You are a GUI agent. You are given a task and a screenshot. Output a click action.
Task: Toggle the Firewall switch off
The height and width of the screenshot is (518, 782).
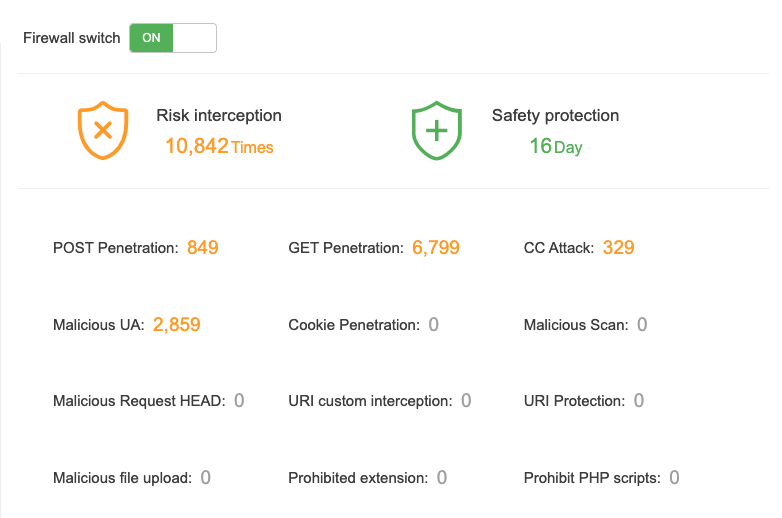173,38
